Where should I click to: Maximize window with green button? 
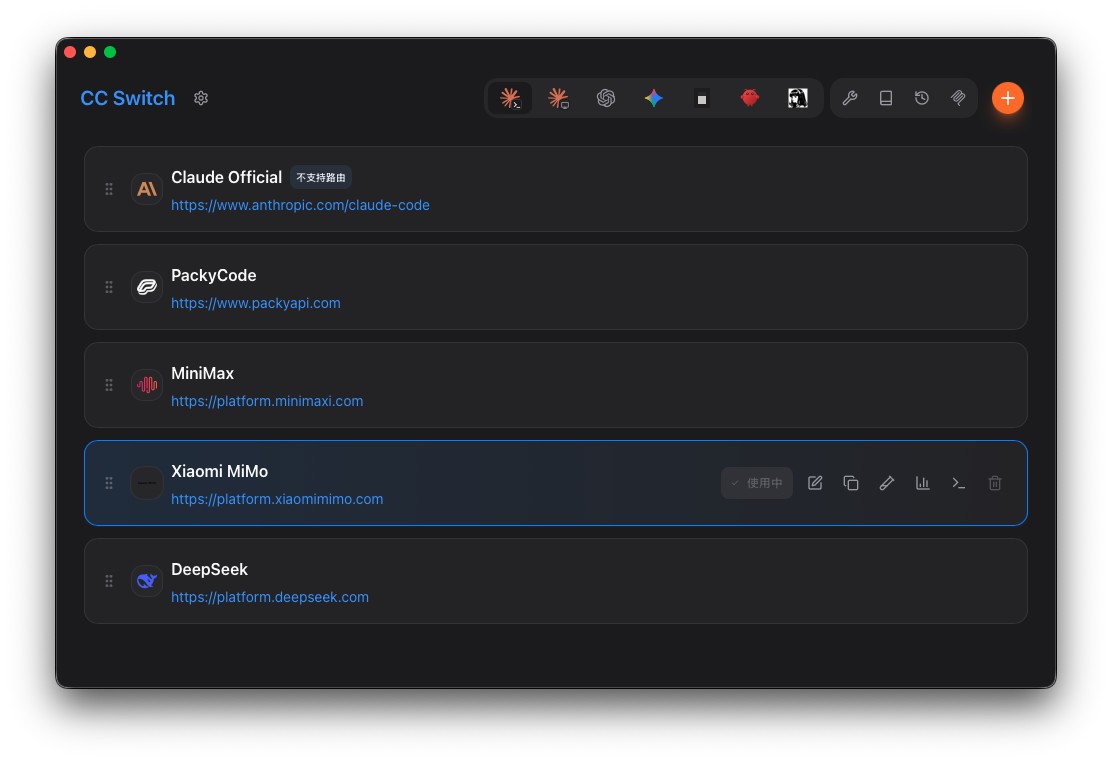coord(110,52)
